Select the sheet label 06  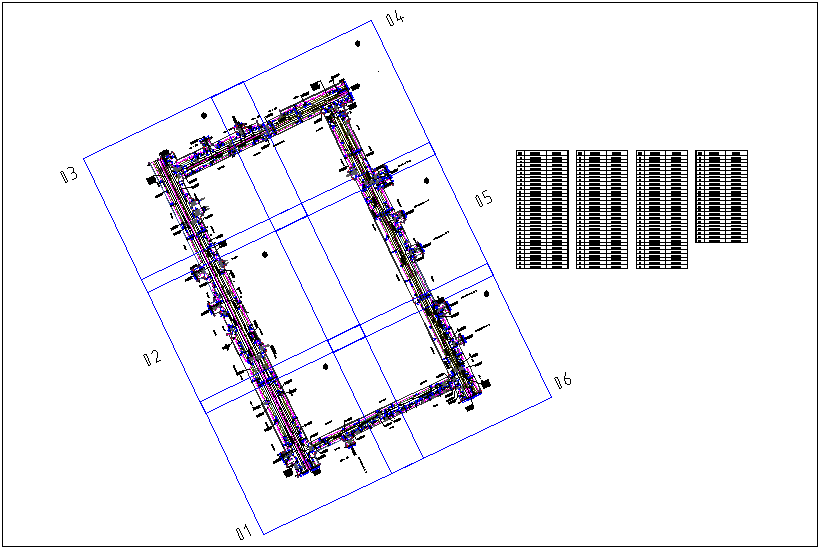(562, 380)
